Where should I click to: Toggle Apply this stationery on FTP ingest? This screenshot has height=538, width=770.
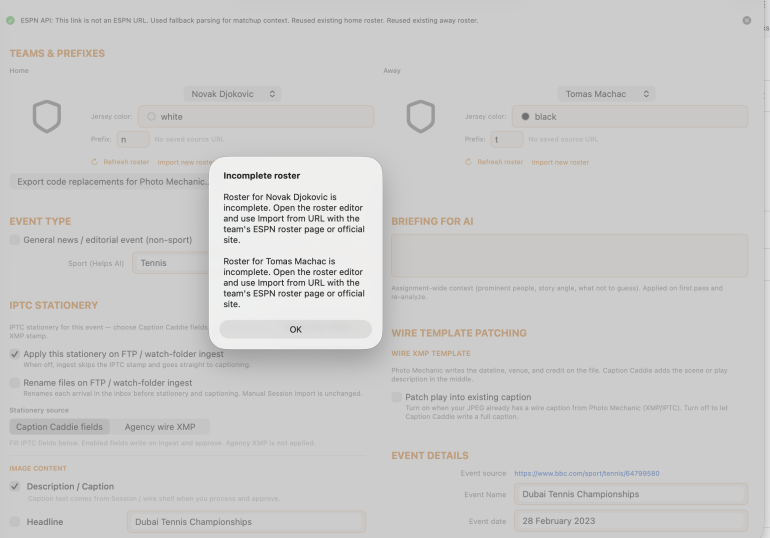15,354
